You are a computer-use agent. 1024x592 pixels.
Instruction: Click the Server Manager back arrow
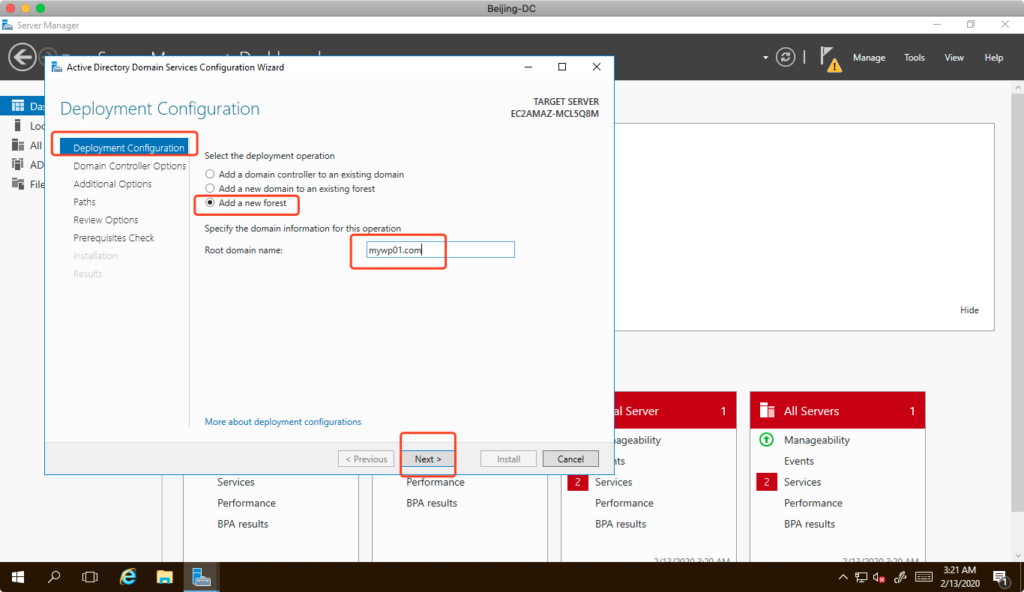(22, 58)
